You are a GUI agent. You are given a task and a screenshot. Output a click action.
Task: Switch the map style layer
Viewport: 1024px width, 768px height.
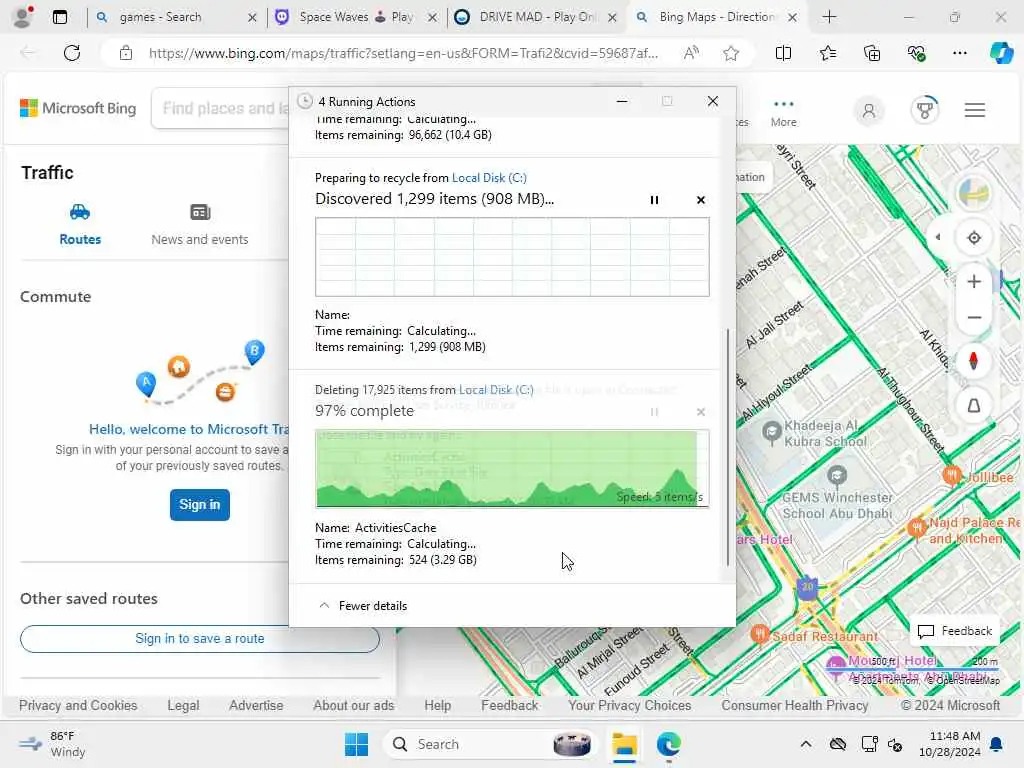coord(973,194)
